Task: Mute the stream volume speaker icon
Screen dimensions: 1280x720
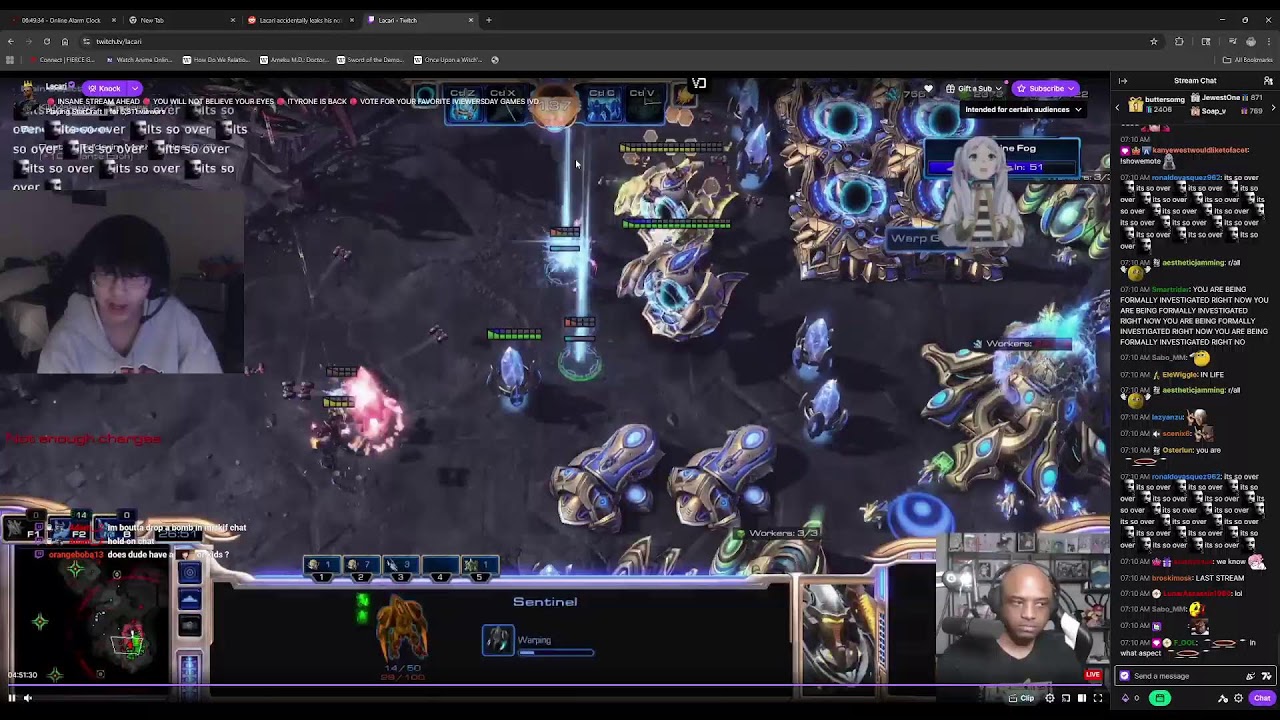Action: click(28, 698)
